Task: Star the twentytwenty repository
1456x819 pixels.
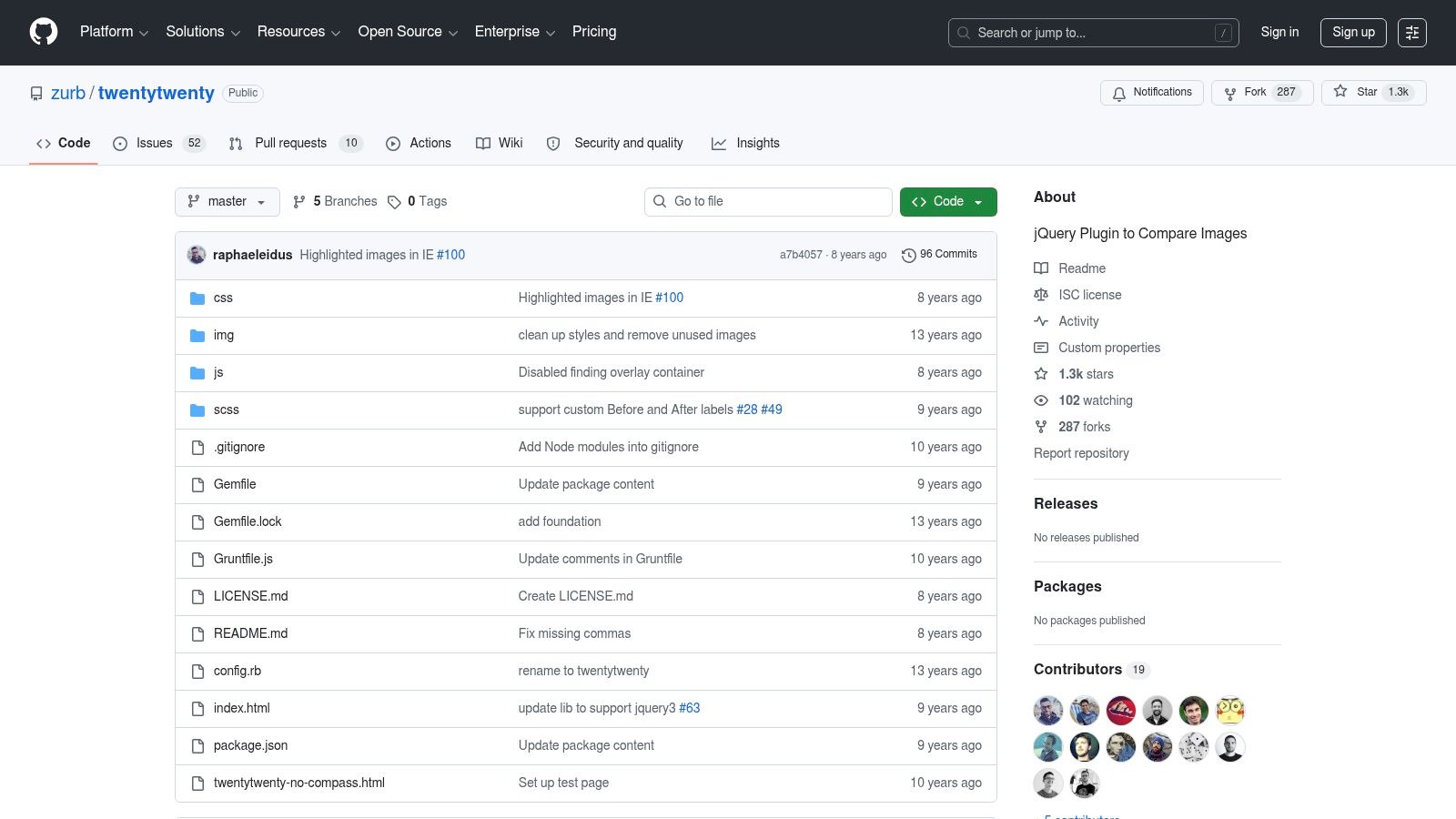Action: point(1374,93)
